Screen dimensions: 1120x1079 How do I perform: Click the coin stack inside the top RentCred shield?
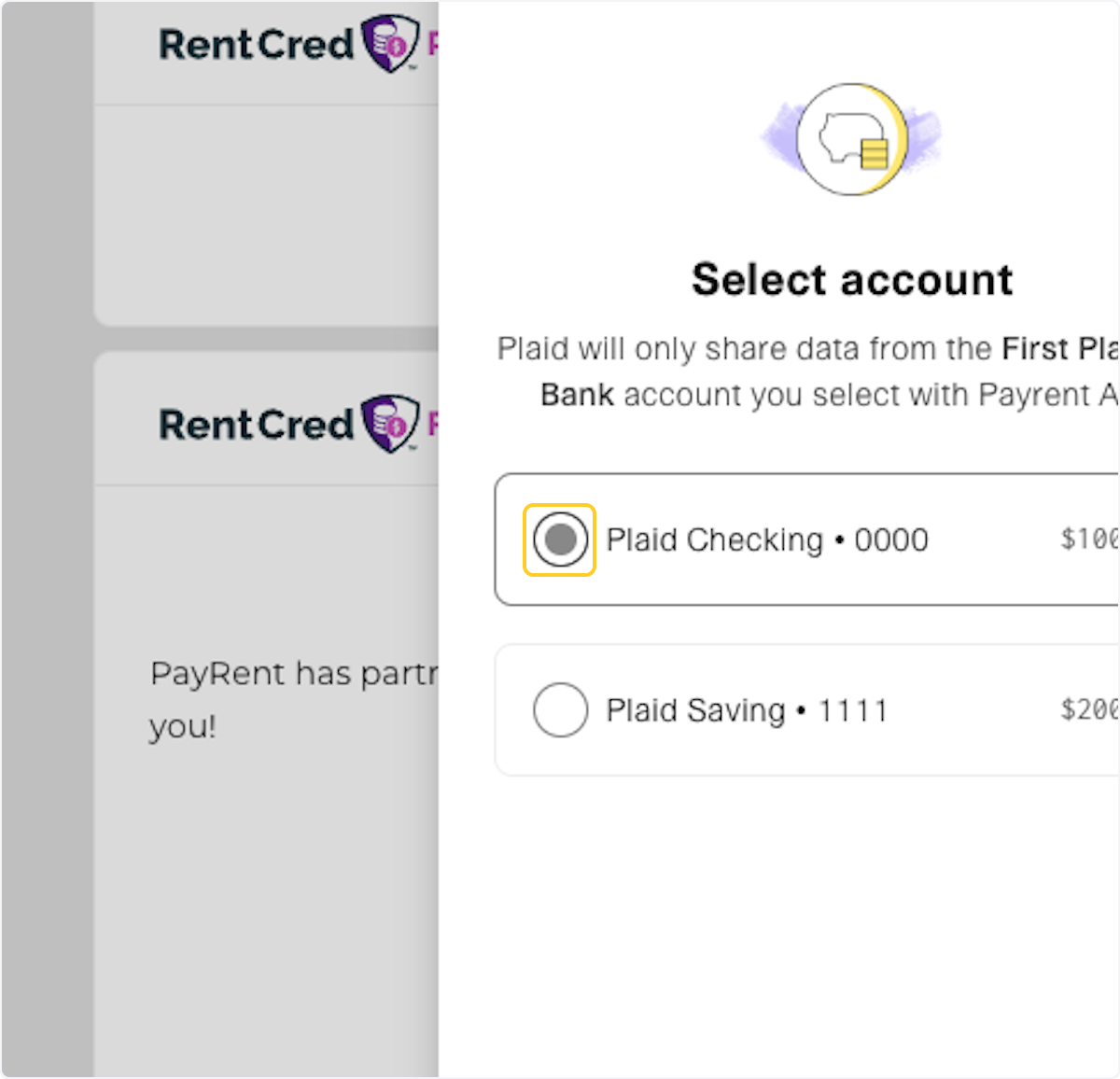[385, 39]
